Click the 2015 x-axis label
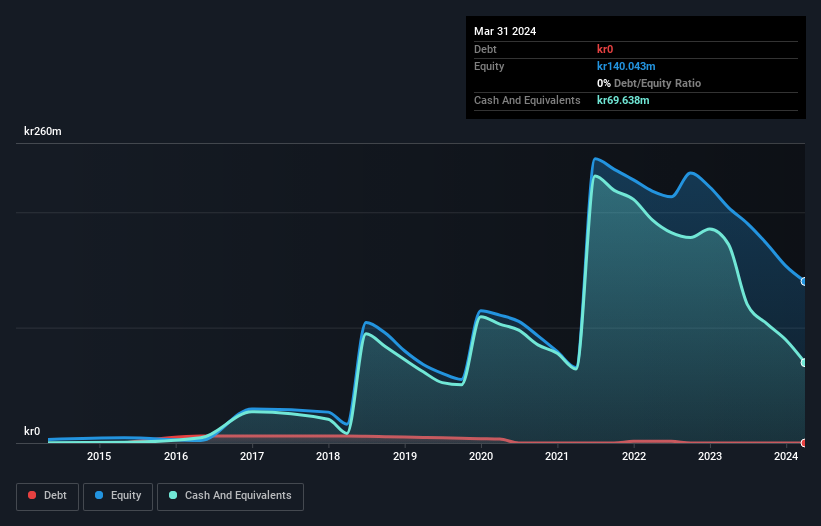The image size is (821, 526). [99, 456]
